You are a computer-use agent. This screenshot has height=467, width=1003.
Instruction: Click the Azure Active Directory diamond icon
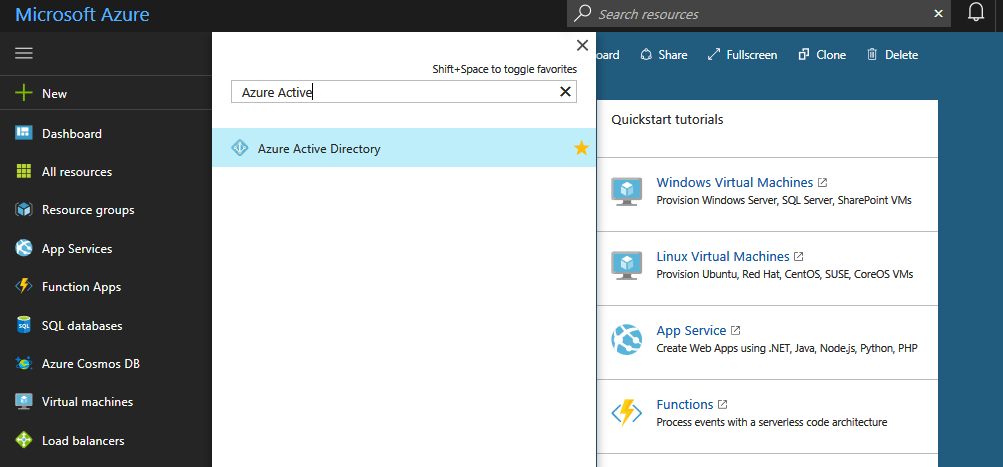[239, 148]
